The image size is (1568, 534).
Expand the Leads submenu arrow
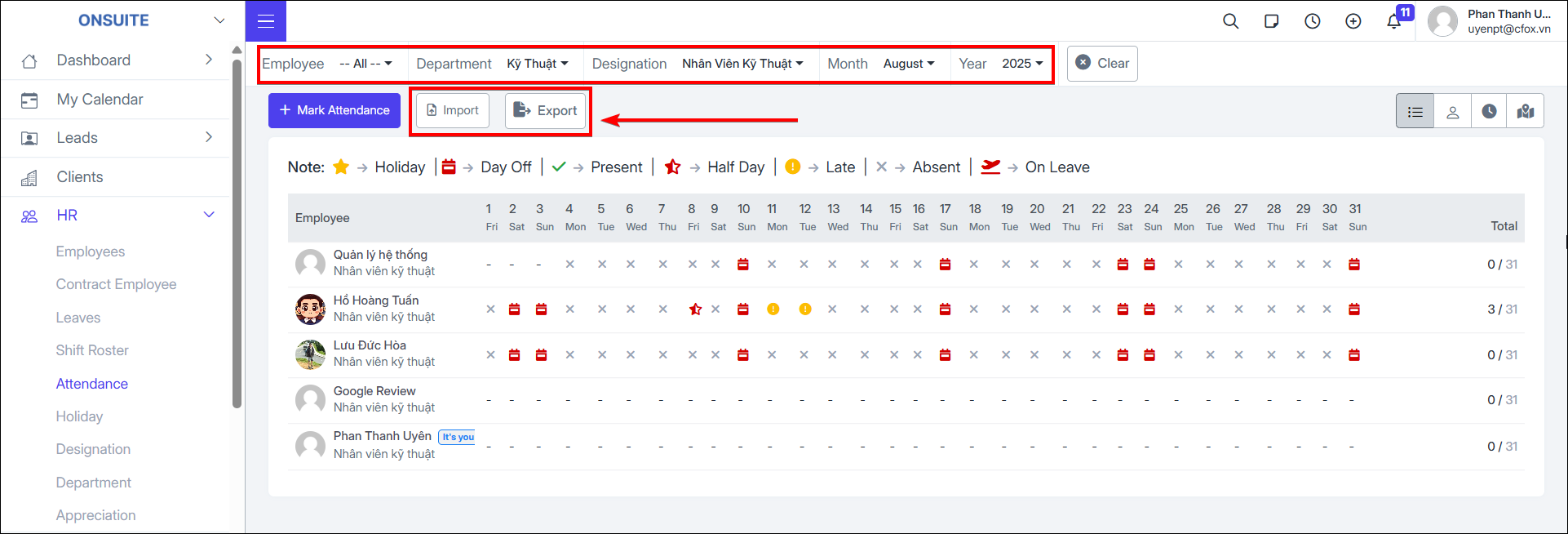[209, 137]
